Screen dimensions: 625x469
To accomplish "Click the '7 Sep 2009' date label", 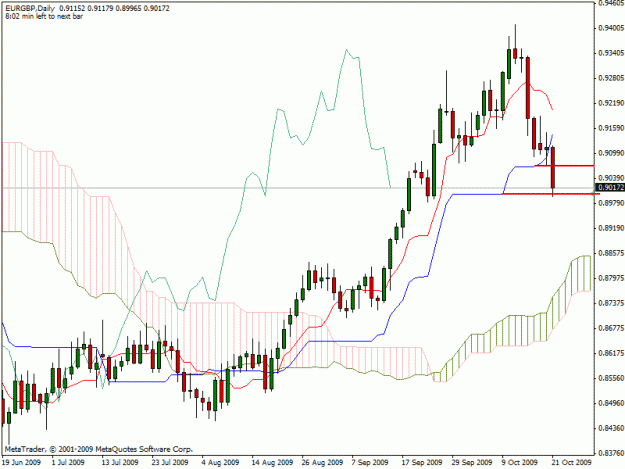I will coord(370,462).
